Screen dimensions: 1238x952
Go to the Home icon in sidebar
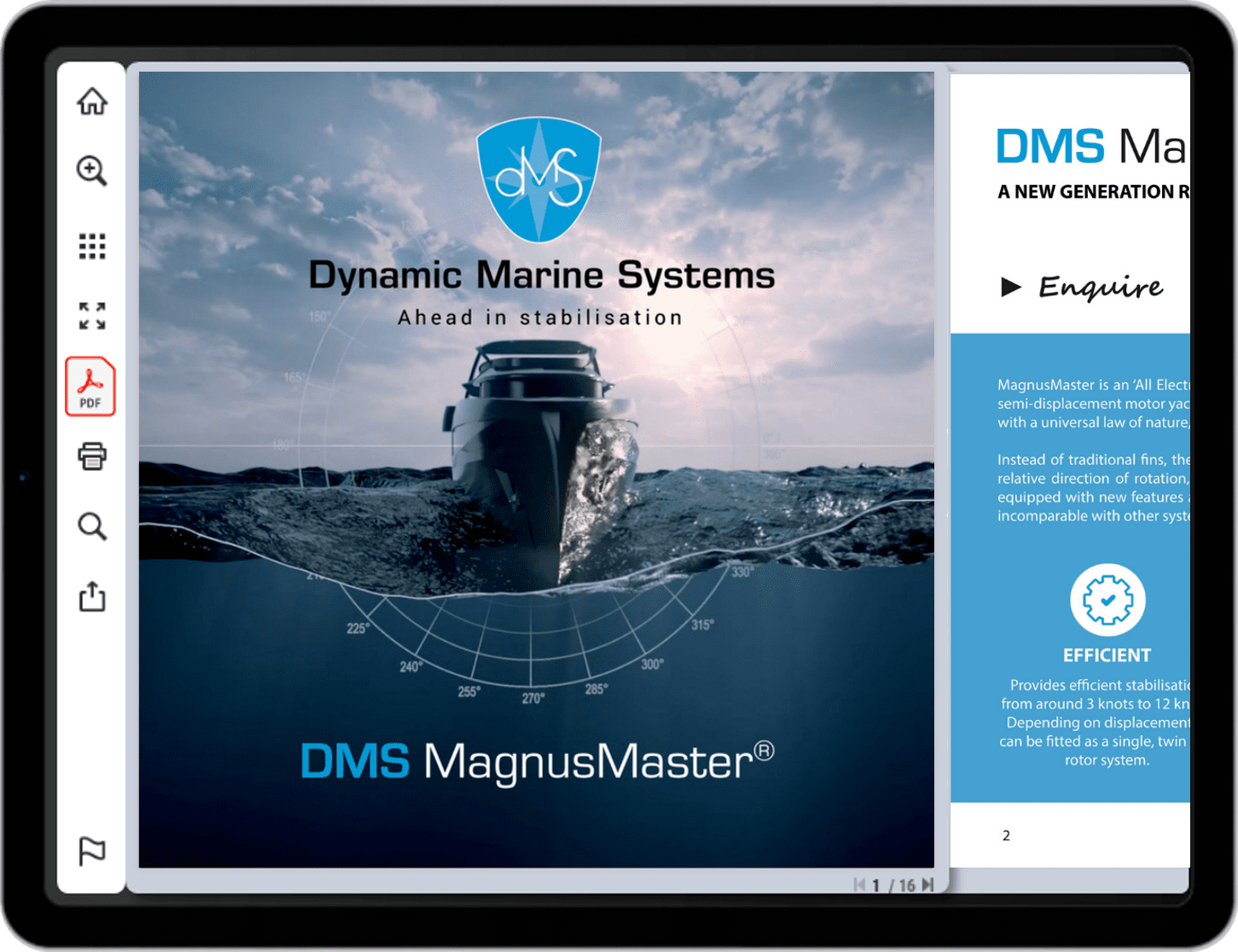(92, 102)
